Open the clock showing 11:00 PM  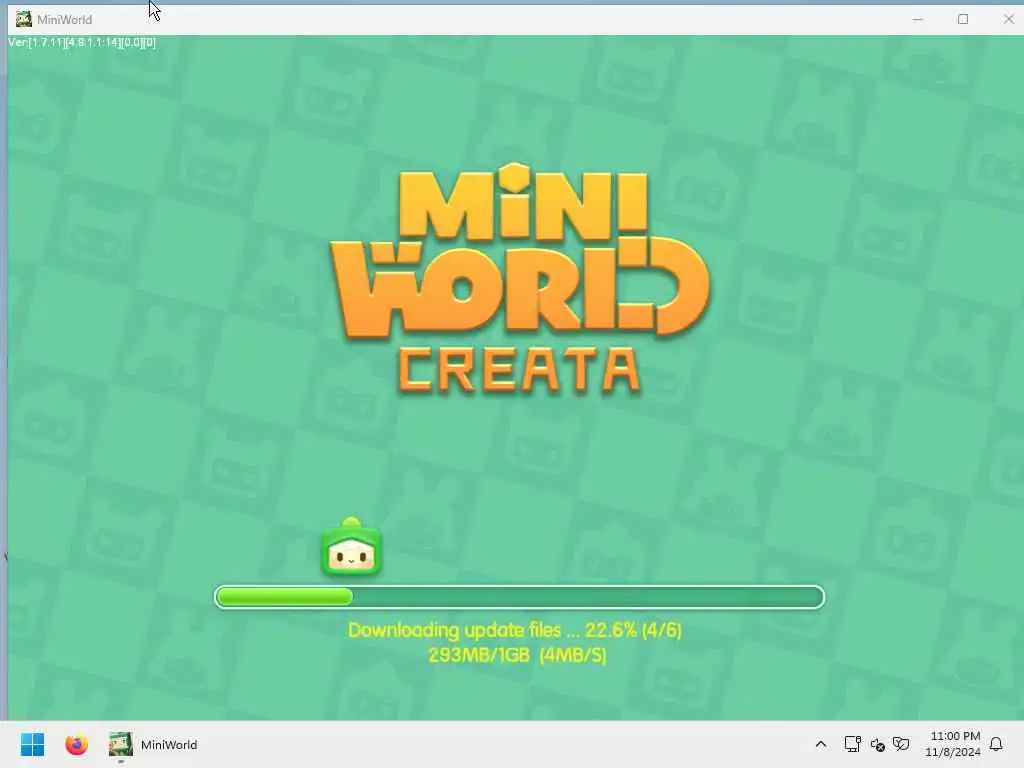point(953,744)
